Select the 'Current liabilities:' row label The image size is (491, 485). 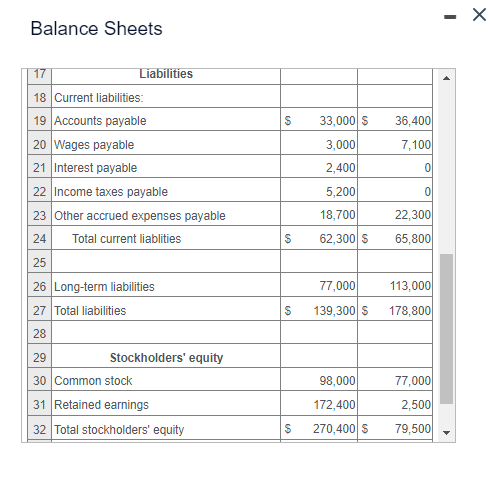pyautogui.click(x=99, y=98)
